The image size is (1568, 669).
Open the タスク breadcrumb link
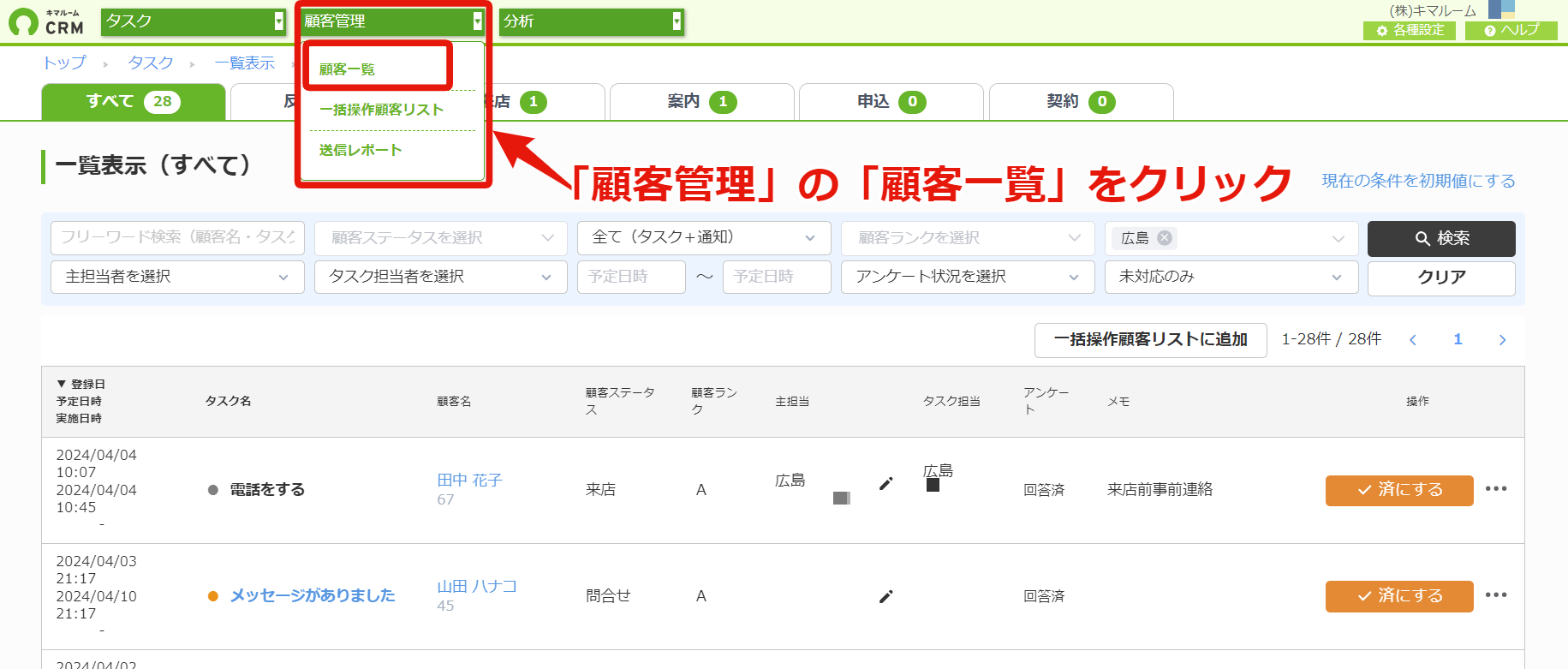151,63
